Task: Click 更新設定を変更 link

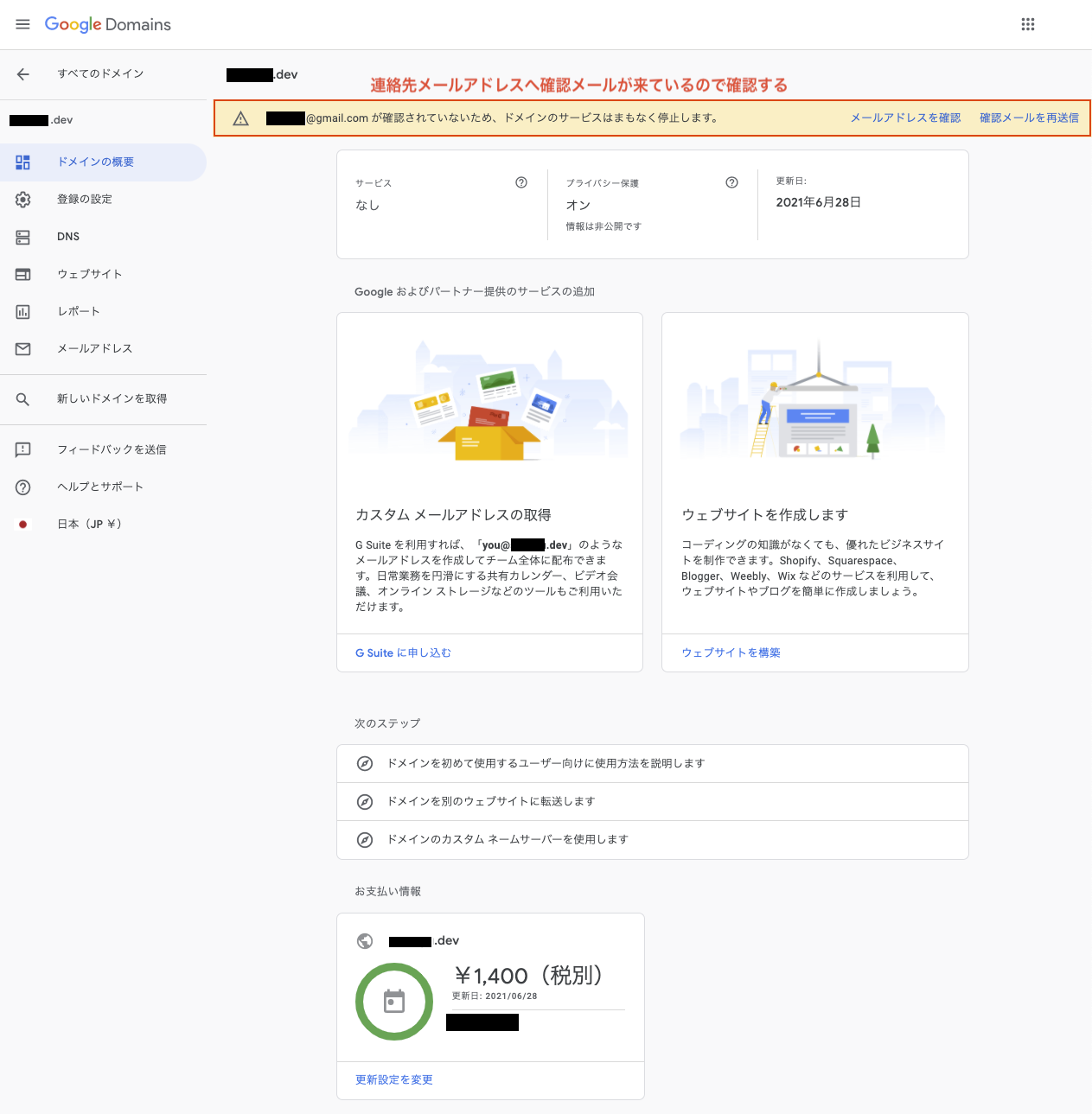Action: click(x=393, y=1080)
